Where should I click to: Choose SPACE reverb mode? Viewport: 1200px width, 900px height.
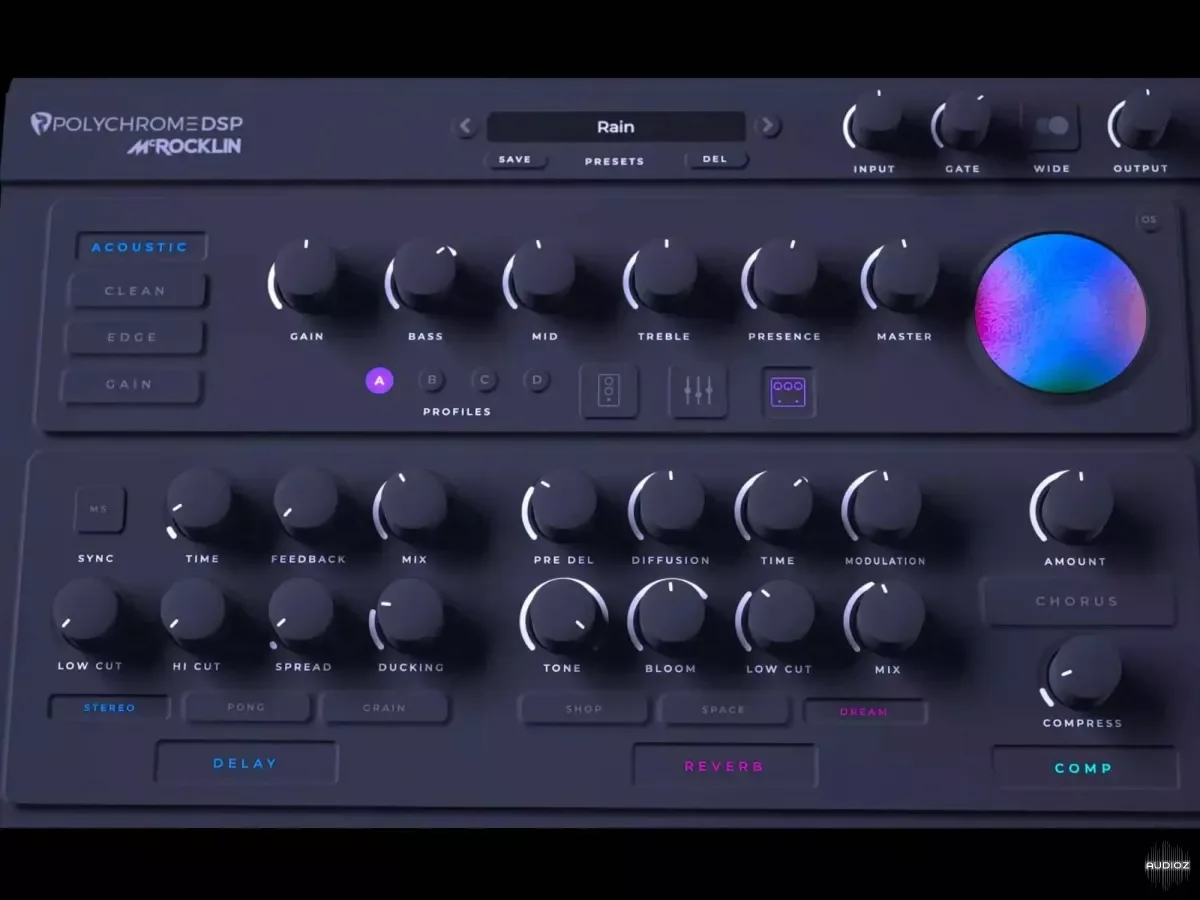723,710
